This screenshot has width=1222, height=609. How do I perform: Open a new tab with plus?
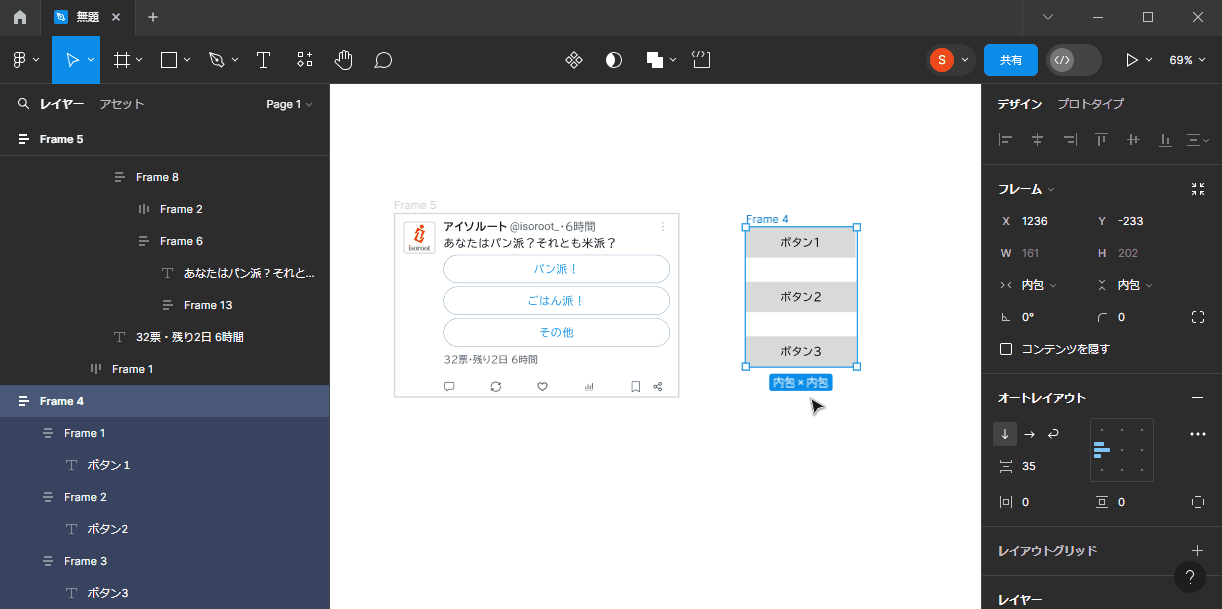(x=153, y=17)
